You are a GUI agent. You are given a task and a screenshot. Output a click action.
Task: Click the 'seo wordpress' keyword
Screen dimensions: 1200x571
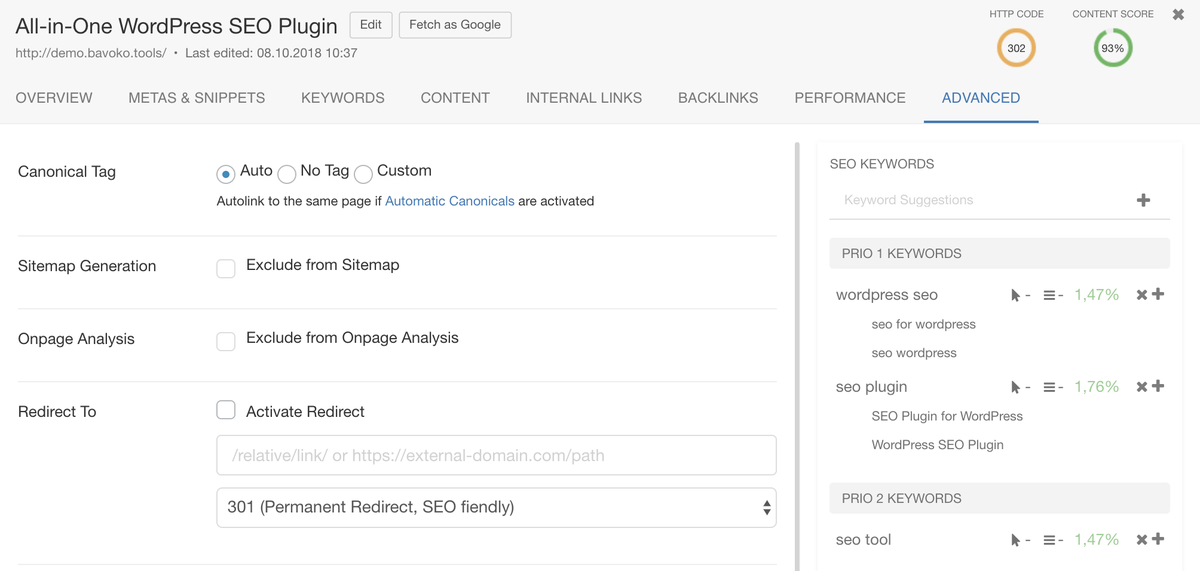click(914, 353)
